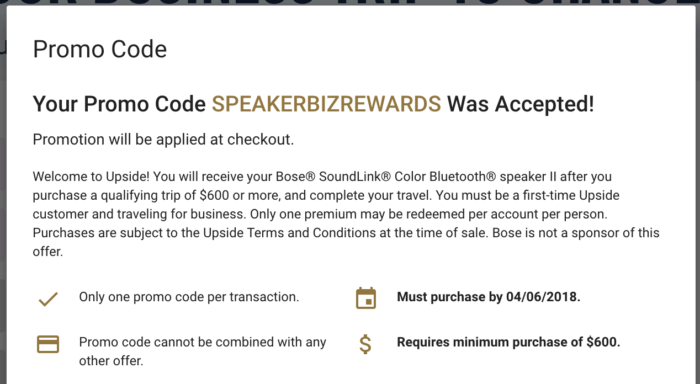Viewport: 700px width, 384px height.
Task: Click "Welcome to Upside!" paragraph opening
Action: click(91, 177)
